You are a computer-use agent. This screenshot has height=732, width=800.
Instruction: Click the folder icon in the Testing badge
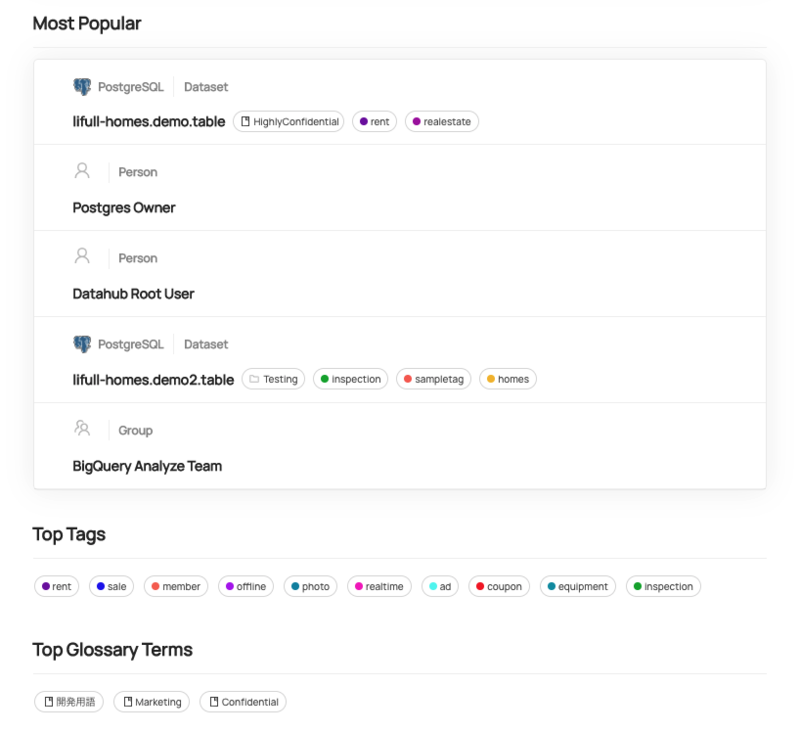[x=254, y=379]
